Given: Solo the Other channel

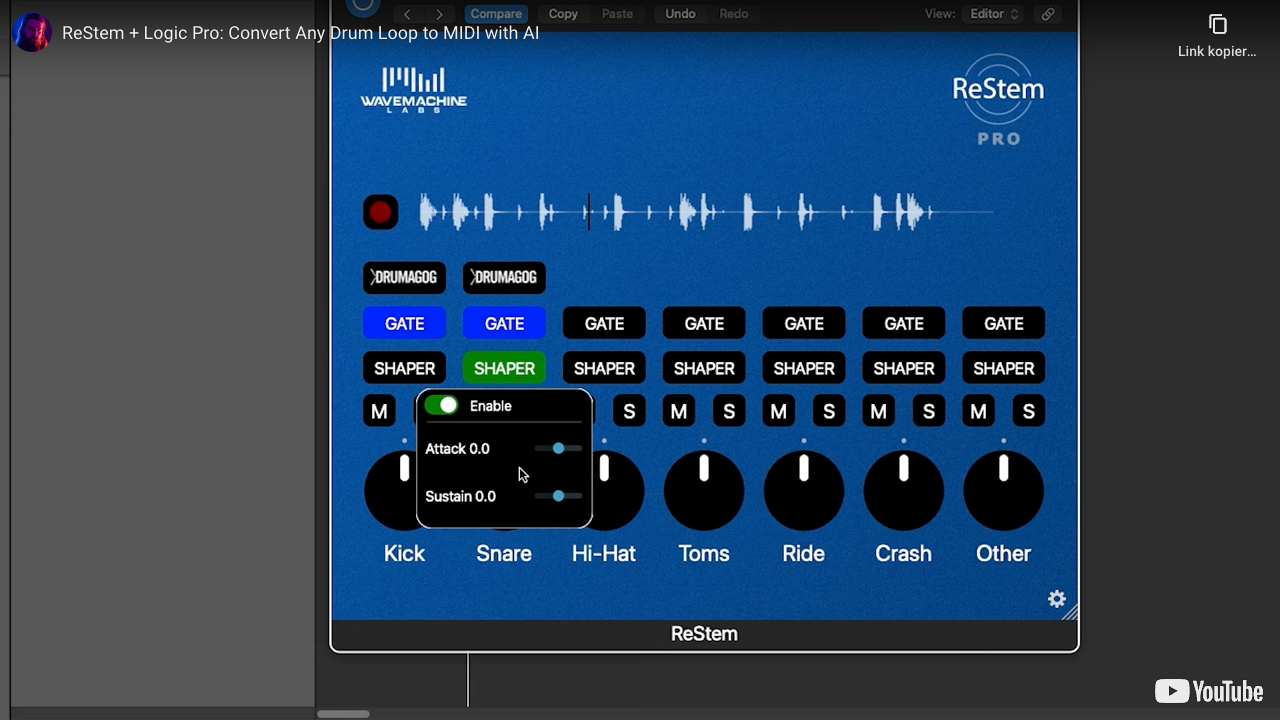Looking at the screenshot, I should pyautogui.click(x=1029, y=411).
